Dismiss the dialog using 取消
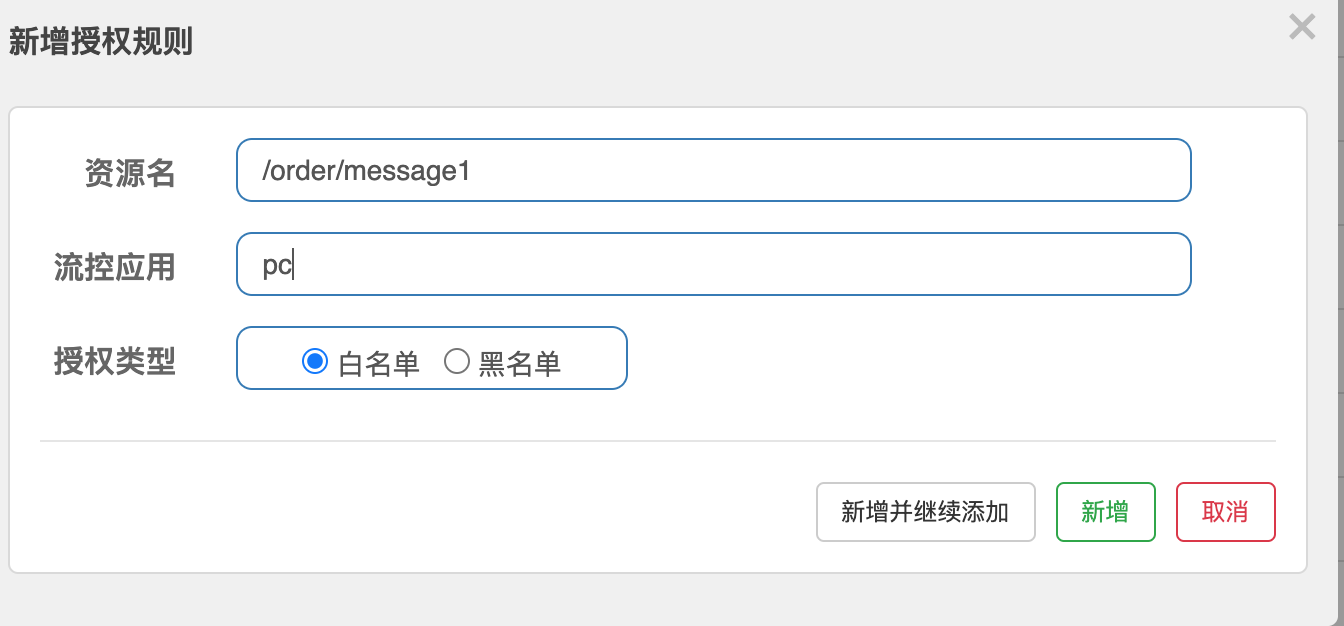Screen dimensions: 1344x626 pos(1225,512)
